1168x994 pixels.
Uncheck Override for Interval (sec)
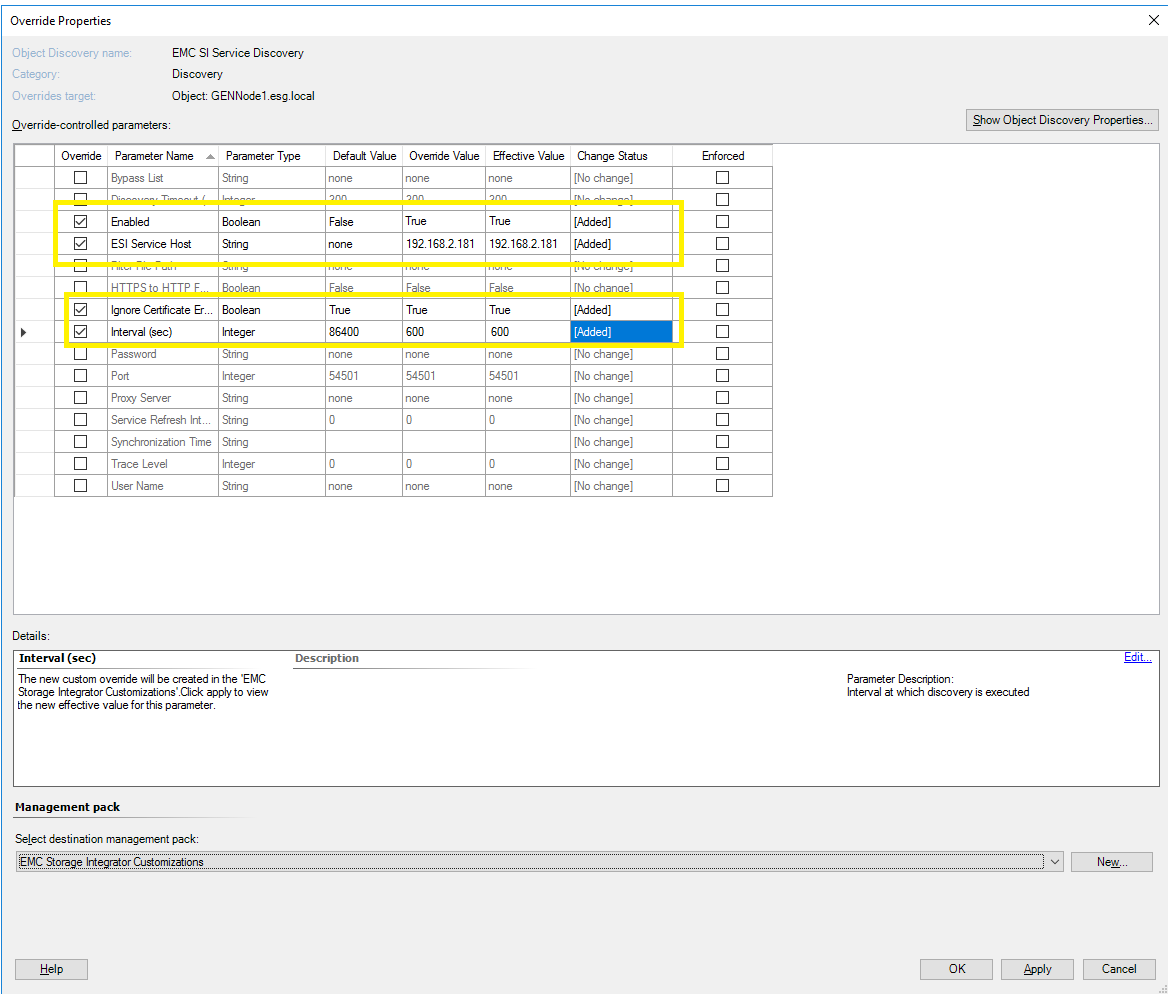[x=80, y=332]
